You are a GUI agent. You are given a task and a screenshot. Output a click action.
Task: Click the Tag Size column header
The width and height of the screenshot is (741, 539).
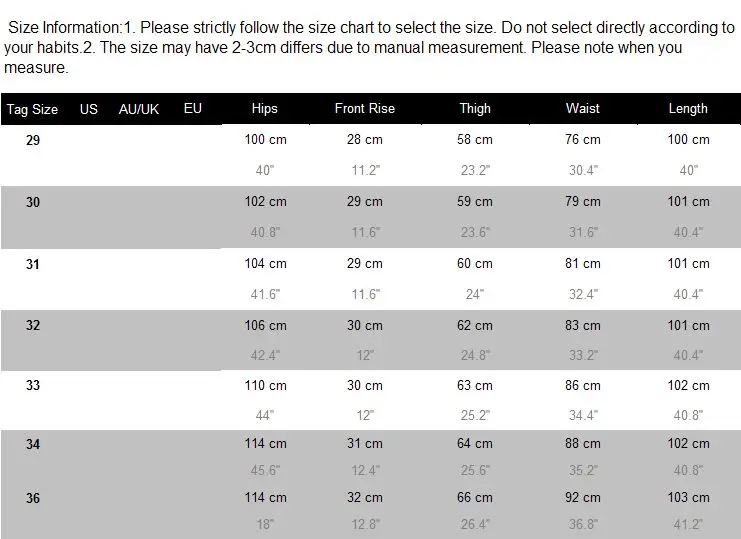click(x=32, y=109)
